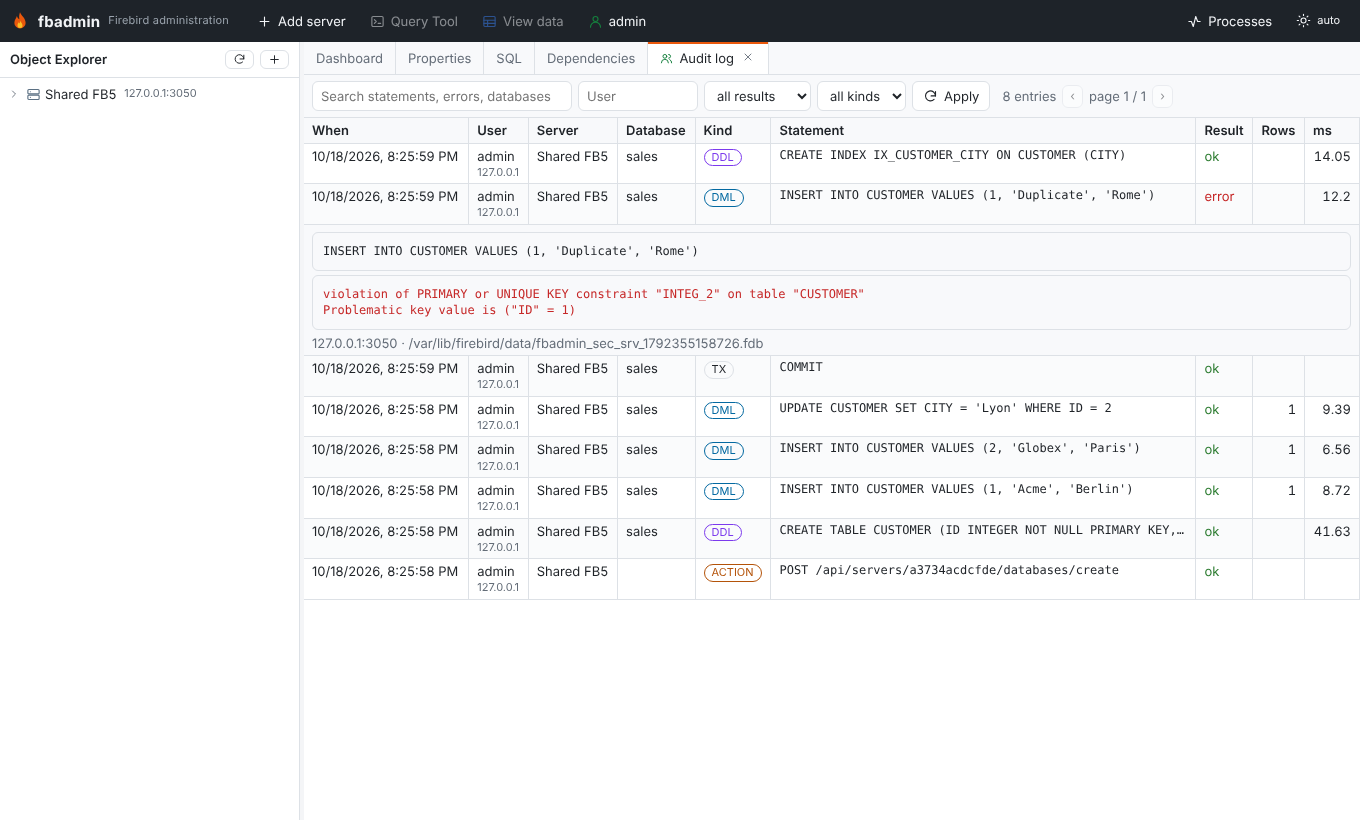The height and width of the screenshot is (820, 1360).
Task: Click the TX badge on the COMMIT row
Action: click(719, 369)
